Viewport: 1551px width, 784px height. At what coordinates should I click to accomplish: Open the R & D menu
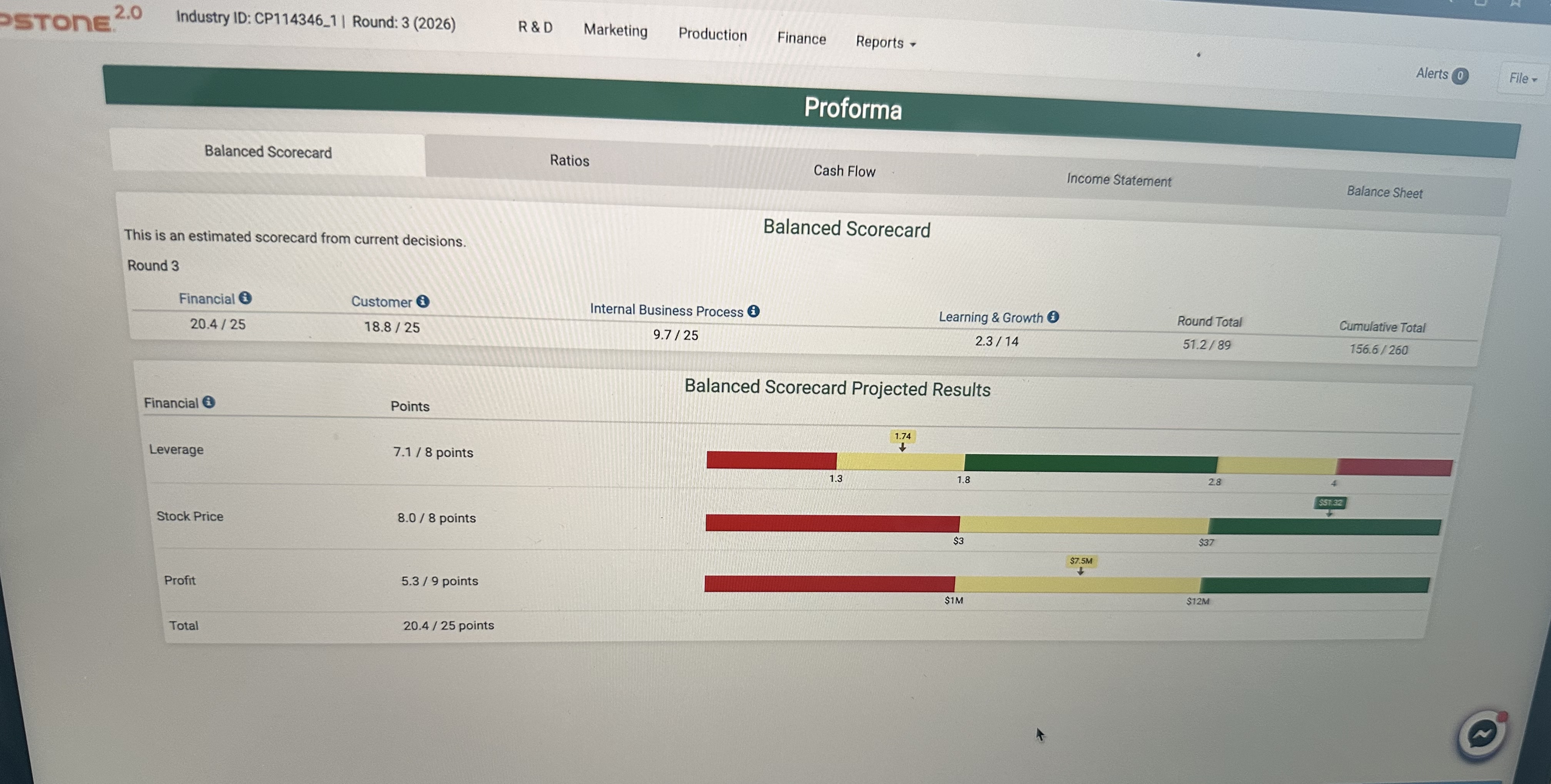[x=535, y=27]
